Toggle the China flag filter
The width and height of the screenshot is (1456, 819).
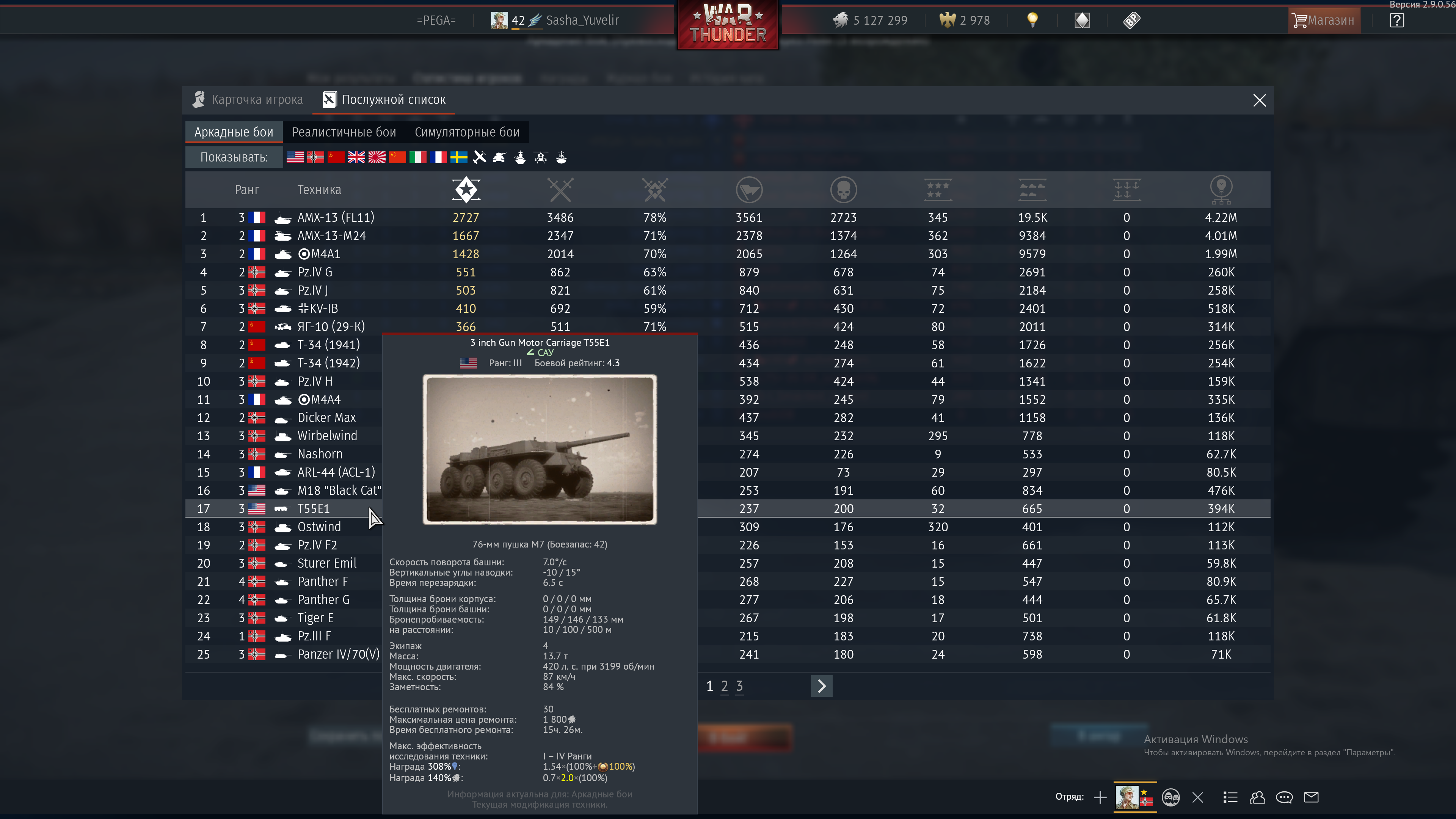(x=397, y=157)
